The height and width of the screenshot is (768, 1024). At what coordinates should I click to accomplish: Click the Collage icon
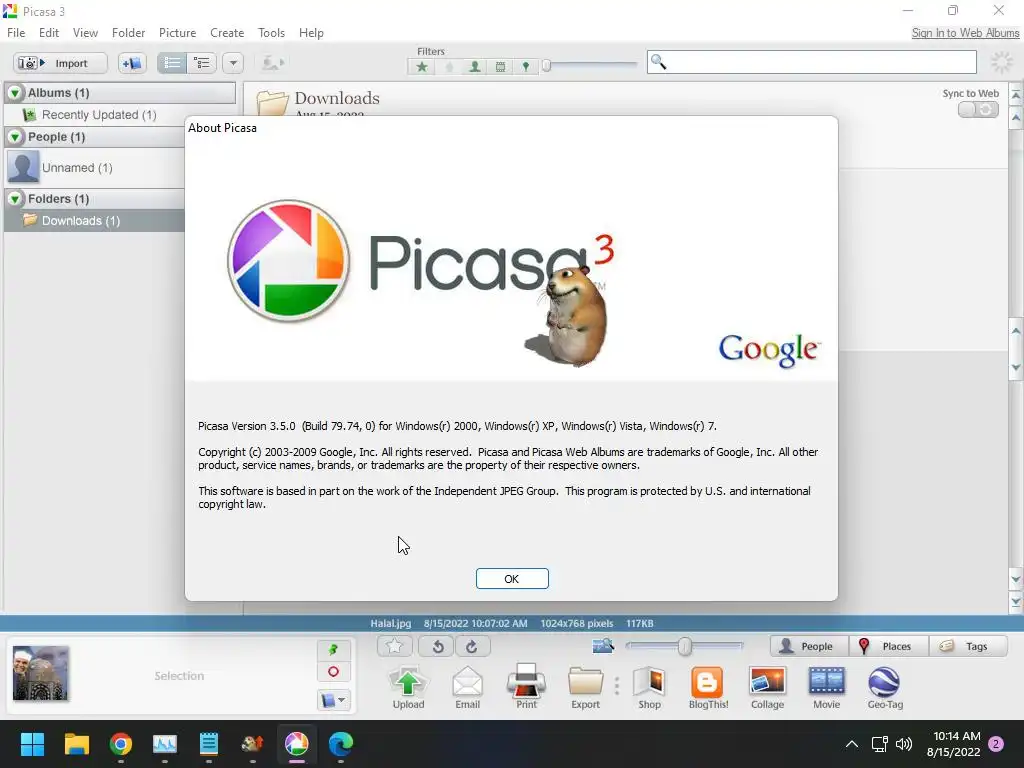click(767, 688)
